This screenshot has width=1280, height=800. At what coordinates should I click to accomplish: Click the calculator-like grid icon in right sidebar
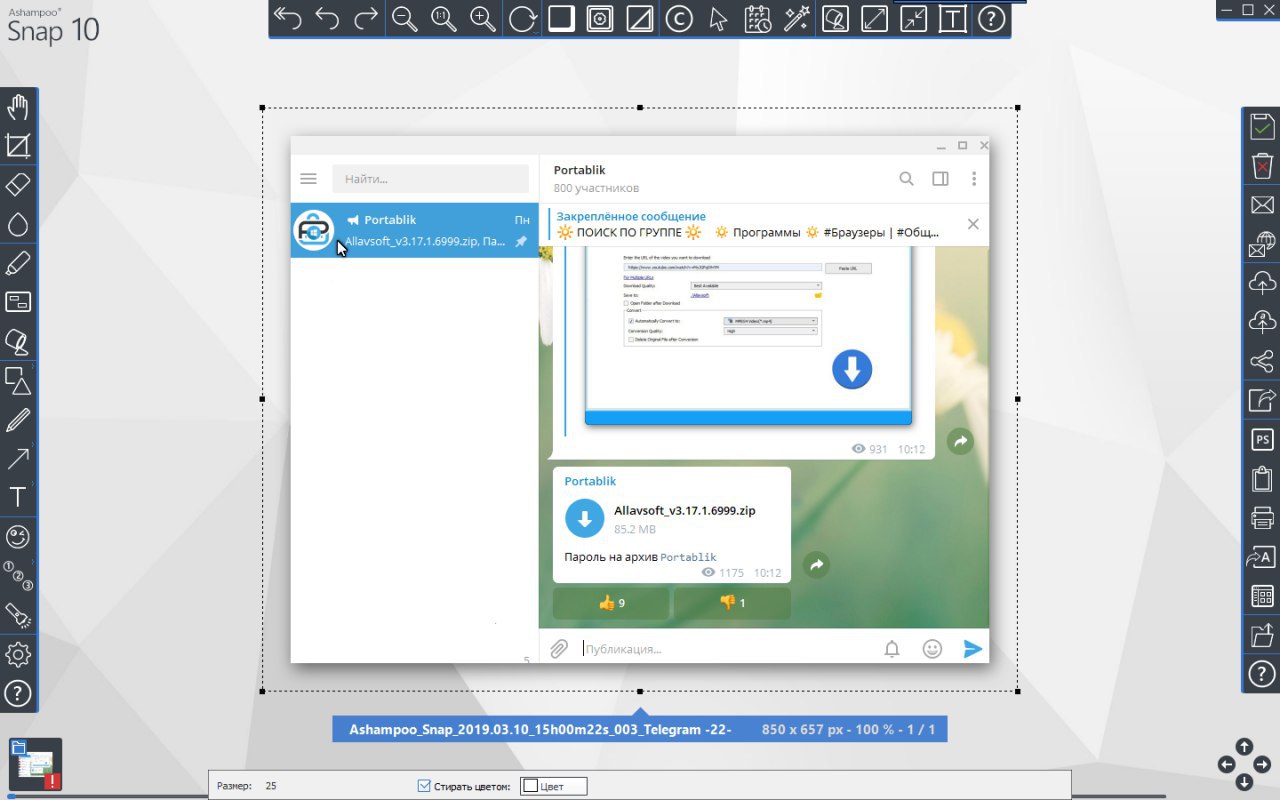(x=1262, y=595)
